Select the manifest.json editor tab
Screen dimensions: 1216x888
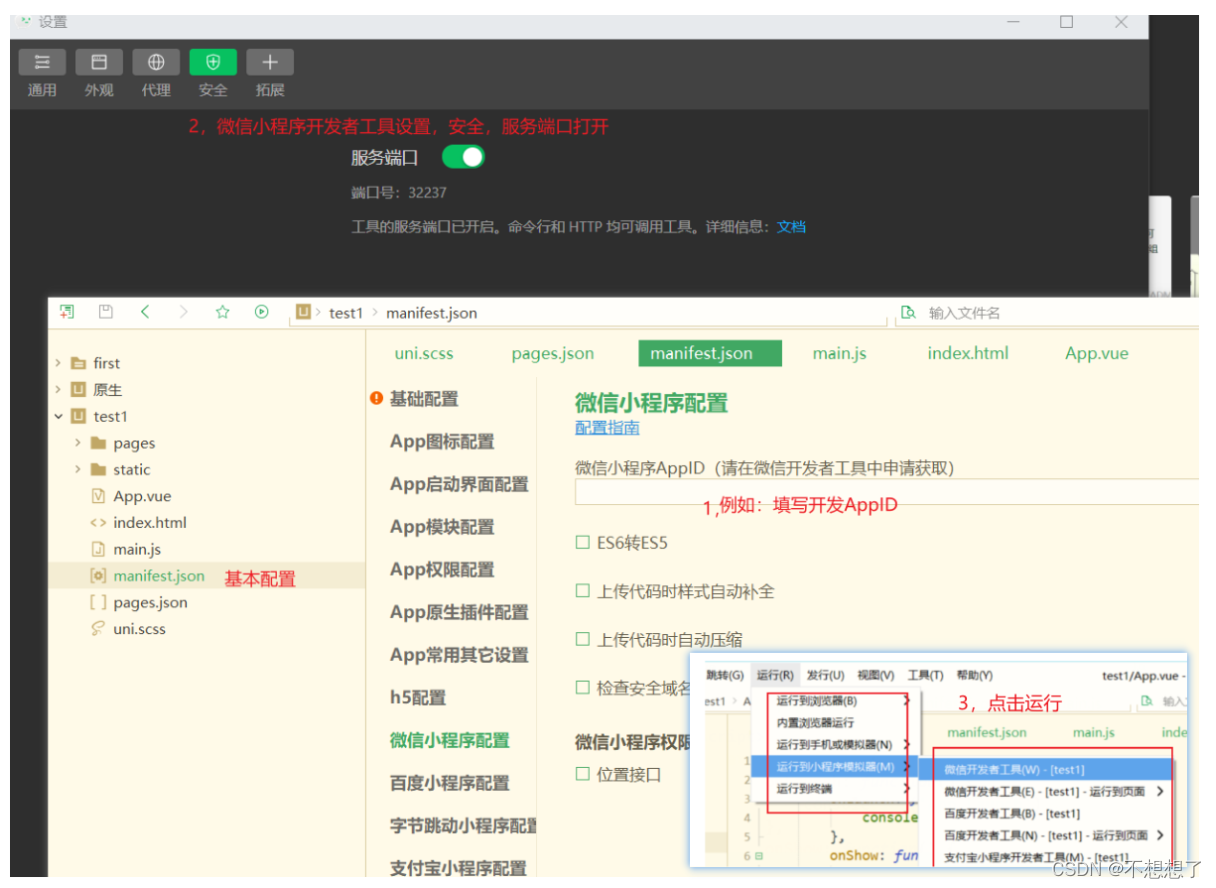pyautogui.click(x=711, y=353)
